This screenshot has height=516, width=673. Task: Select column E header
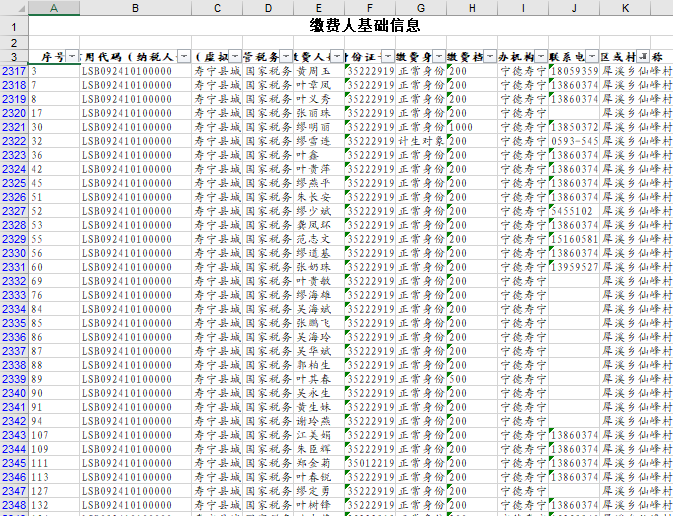point(319,8)
